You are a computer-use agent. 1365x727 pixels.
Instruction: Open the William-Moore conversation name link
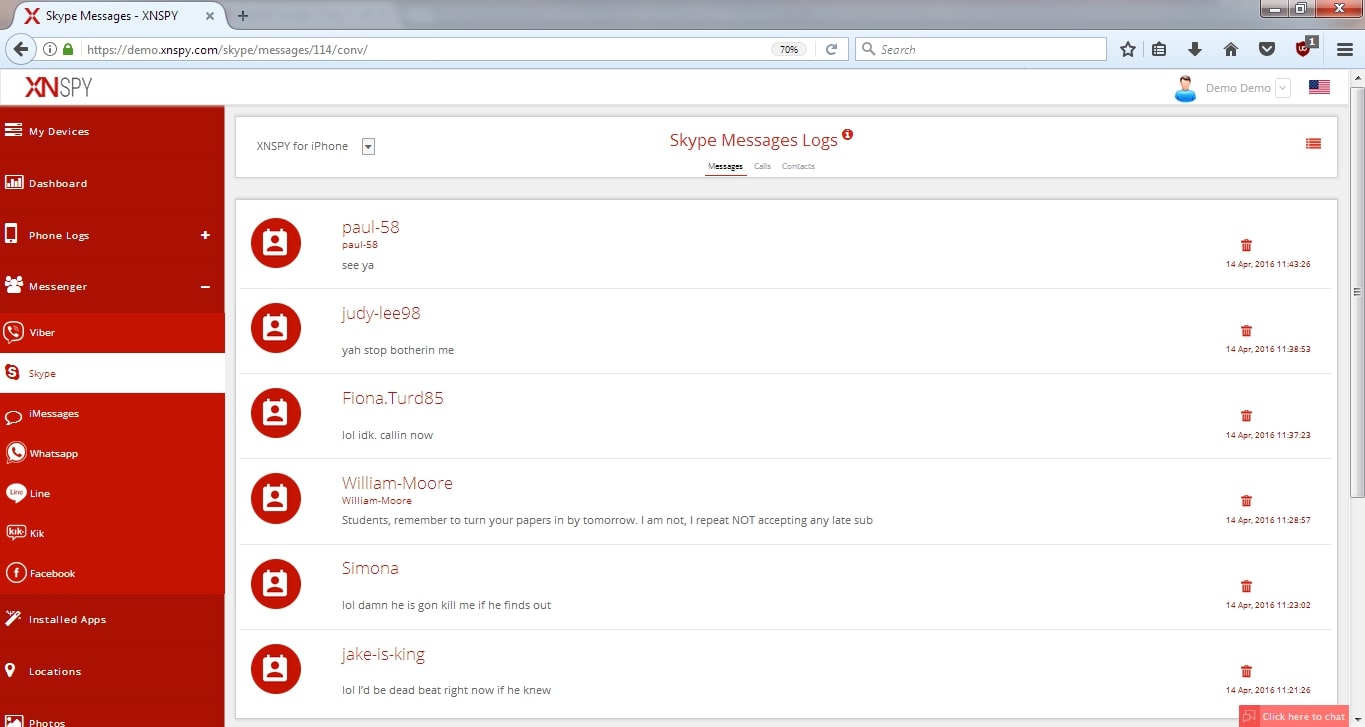pyautogui.click(x=397, y=483)
